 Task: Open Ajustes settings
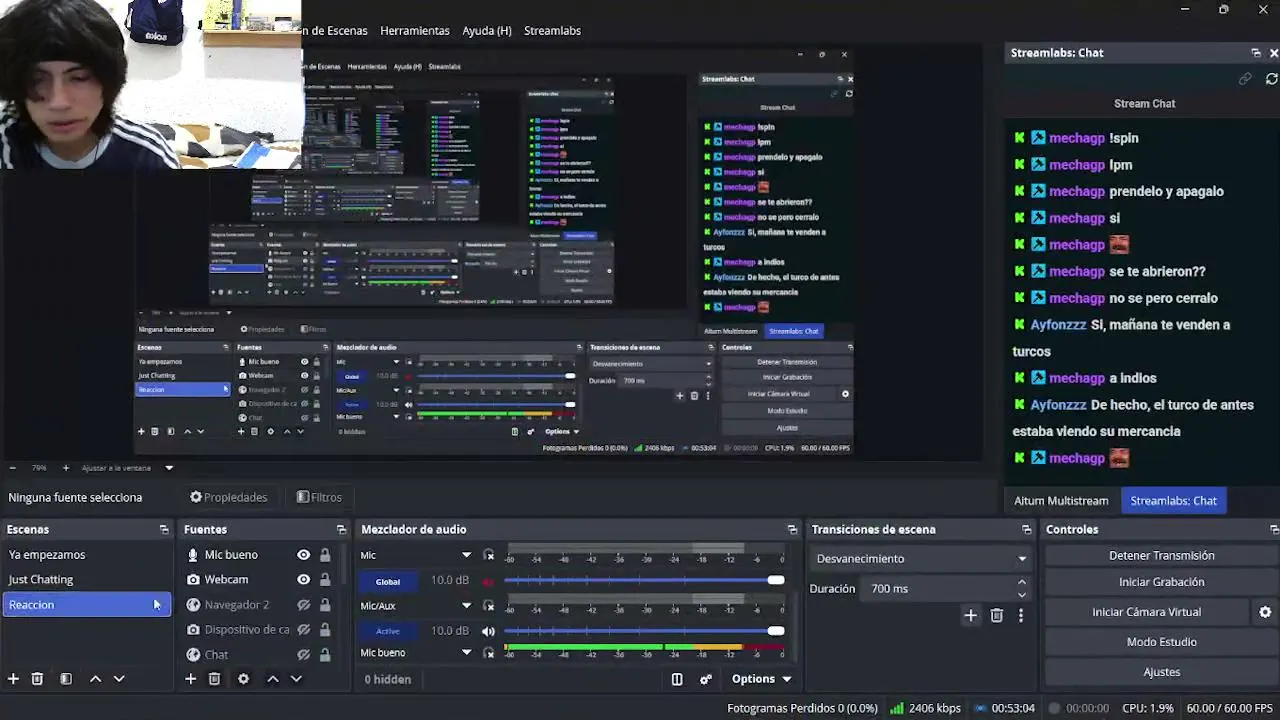tap(1162, 672)
